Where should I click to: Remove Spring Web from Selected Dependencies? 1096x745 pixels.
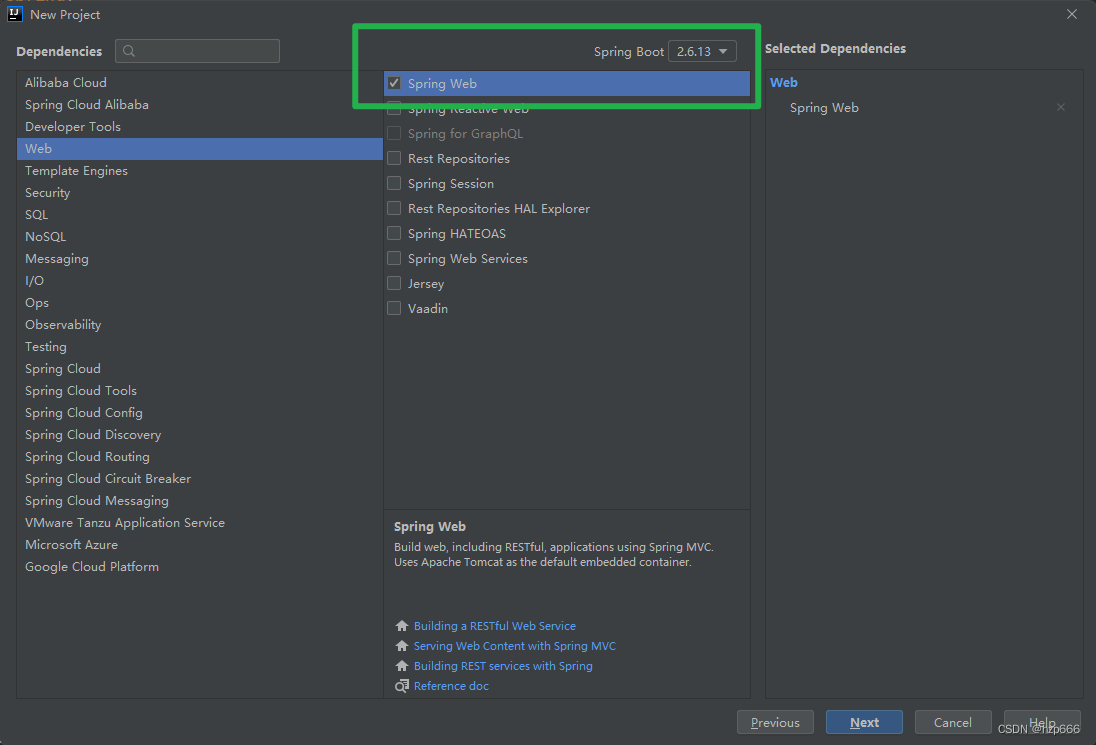click(1060, 107)
